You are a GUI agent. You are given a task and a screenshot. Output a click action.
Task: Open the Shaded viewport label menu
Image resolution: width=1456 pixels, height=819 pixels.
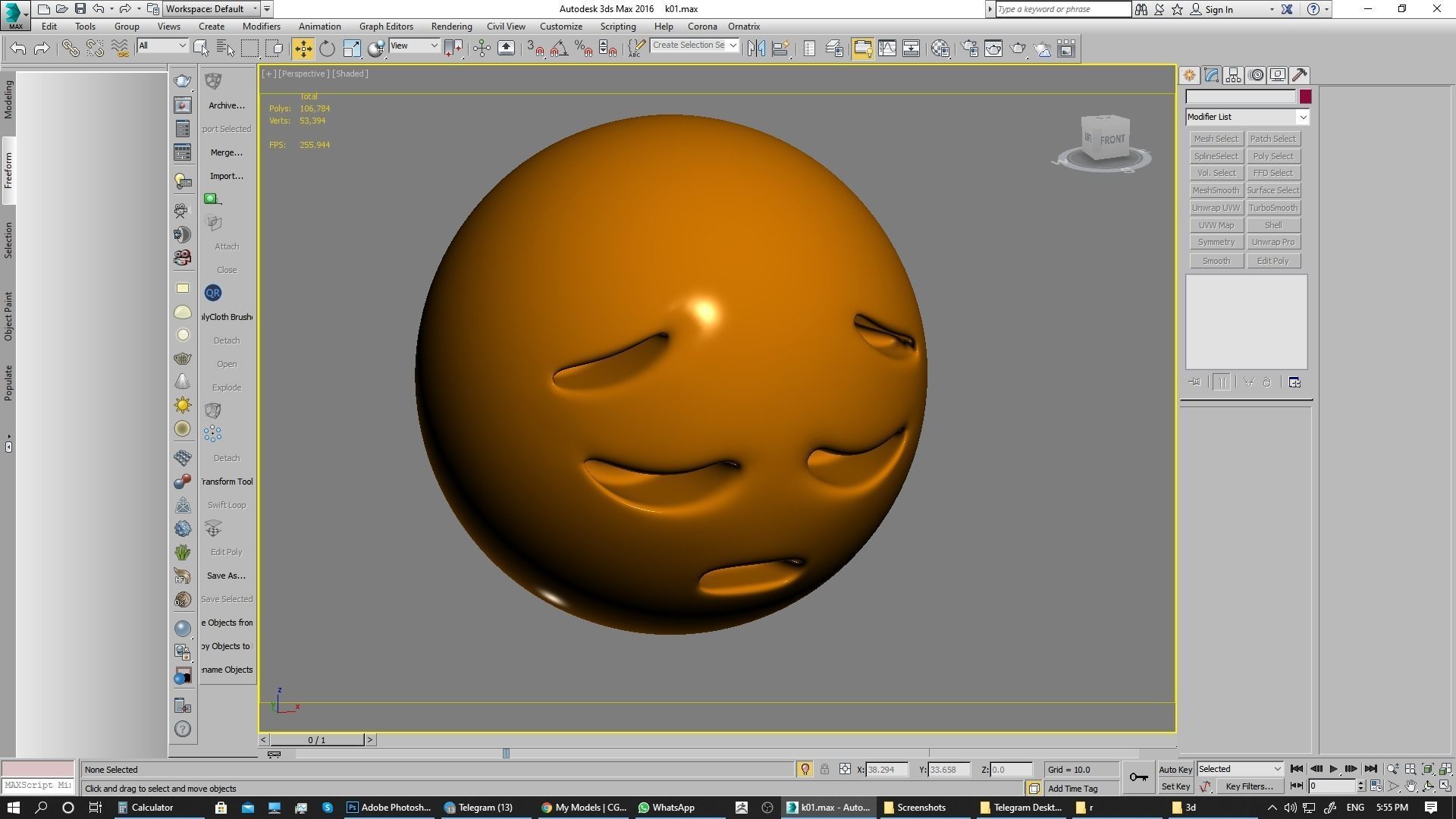[350, 74]
